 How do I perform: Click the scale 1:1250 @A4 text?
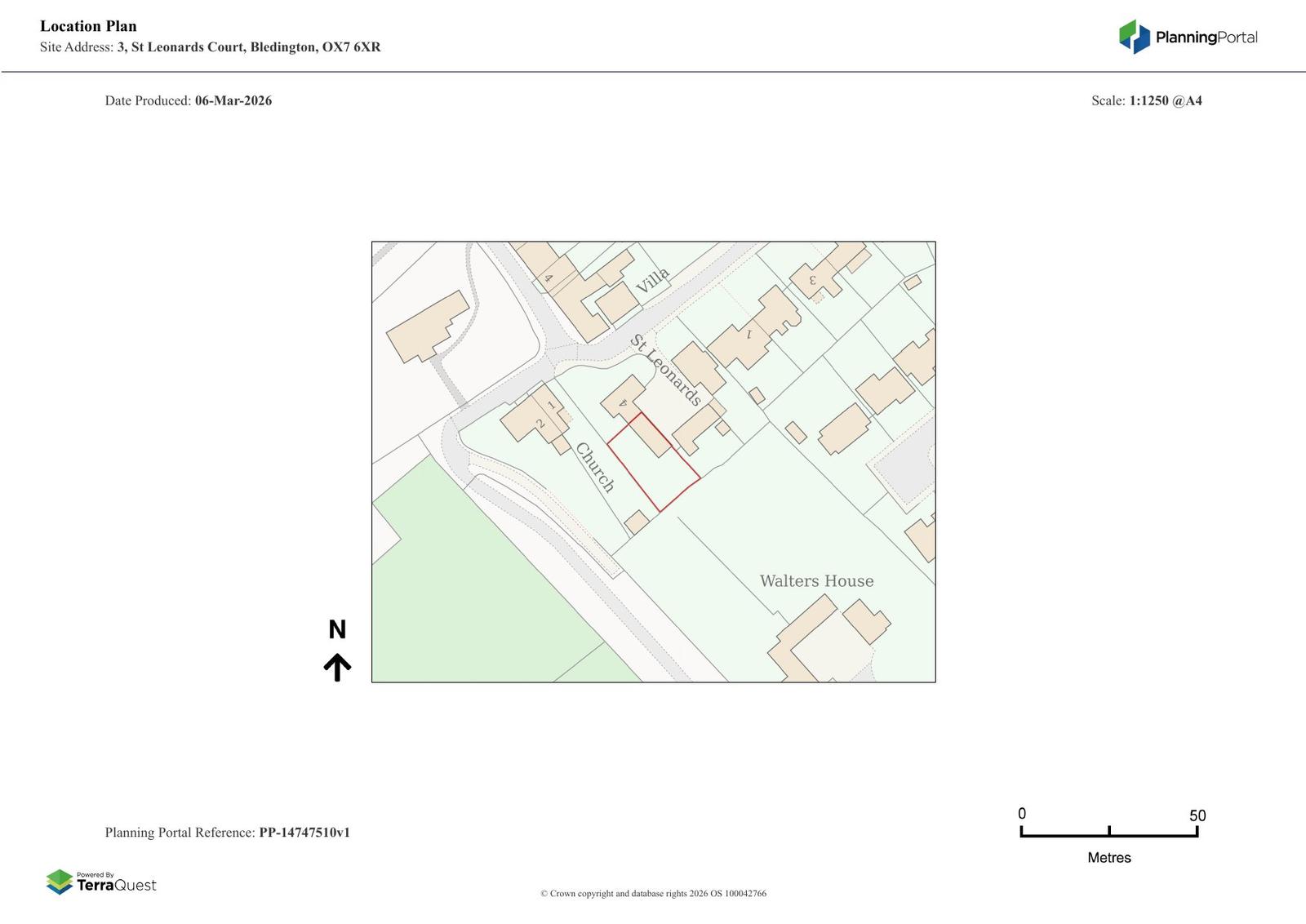click(x=1165, y=100)
